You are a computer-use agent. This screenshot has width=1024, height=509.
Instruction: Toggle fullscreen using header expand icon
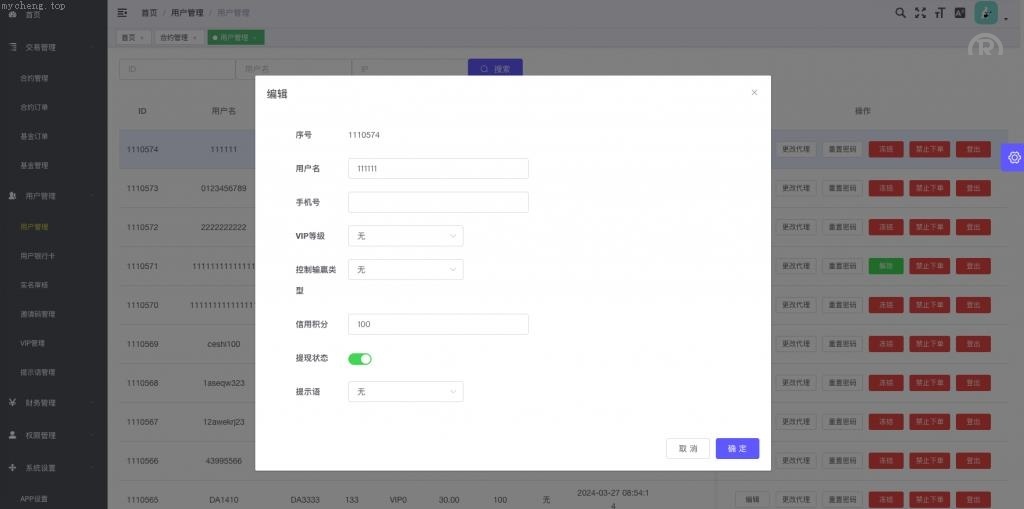pos(920,13)
